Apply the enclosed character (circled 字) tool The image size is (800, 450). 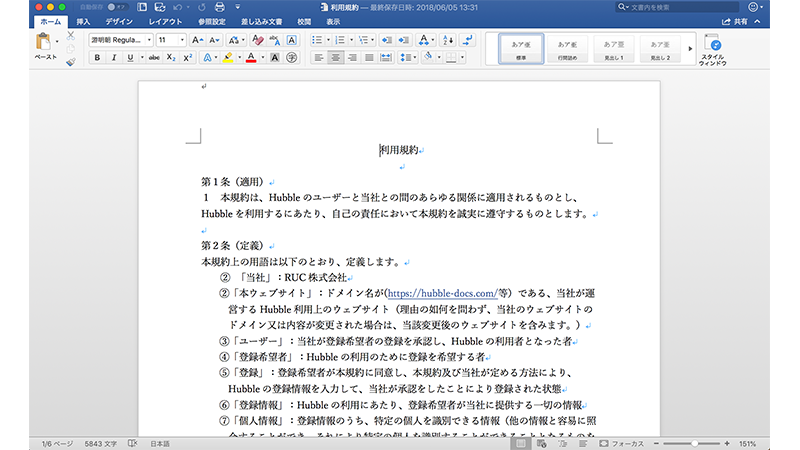pyautogui.click(x=291, y=58)
